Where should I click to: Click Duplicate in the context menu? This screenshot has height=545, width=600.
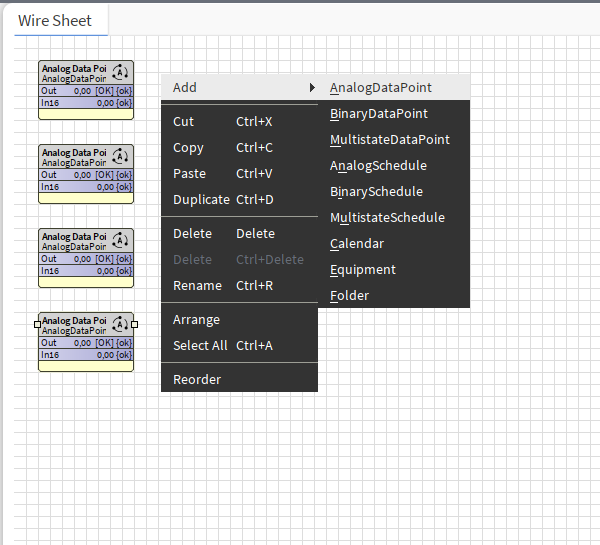pos(201,200)
